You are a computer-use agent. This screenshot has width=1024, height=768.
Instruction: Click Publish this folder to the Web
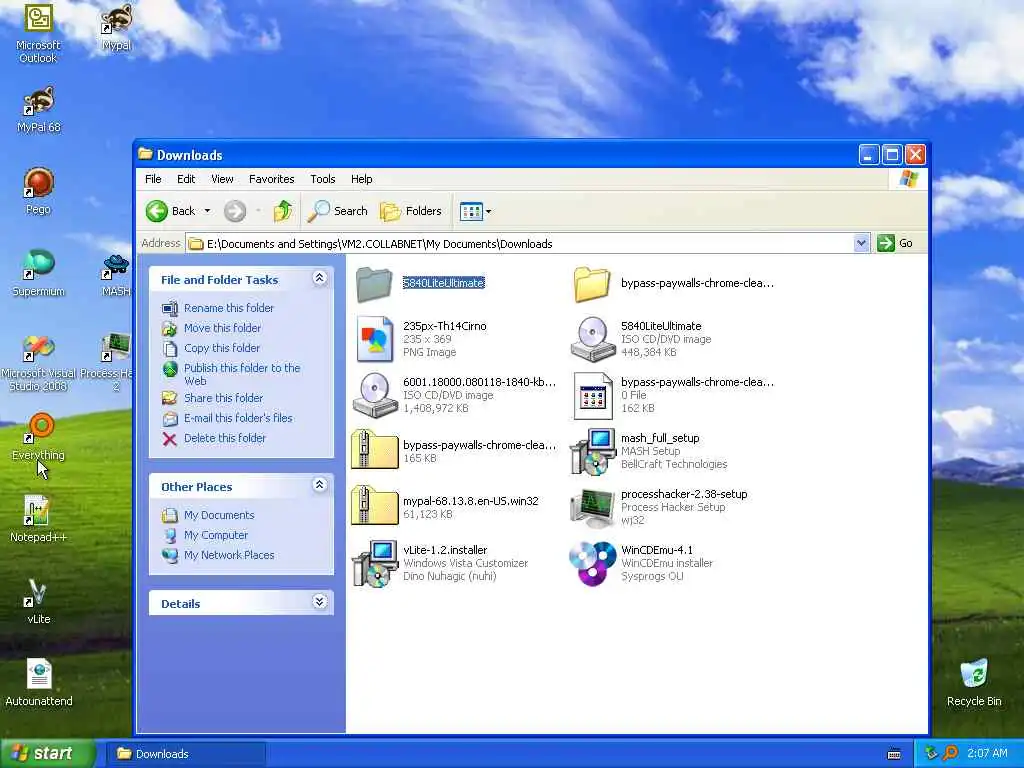(x=242, y=374)
